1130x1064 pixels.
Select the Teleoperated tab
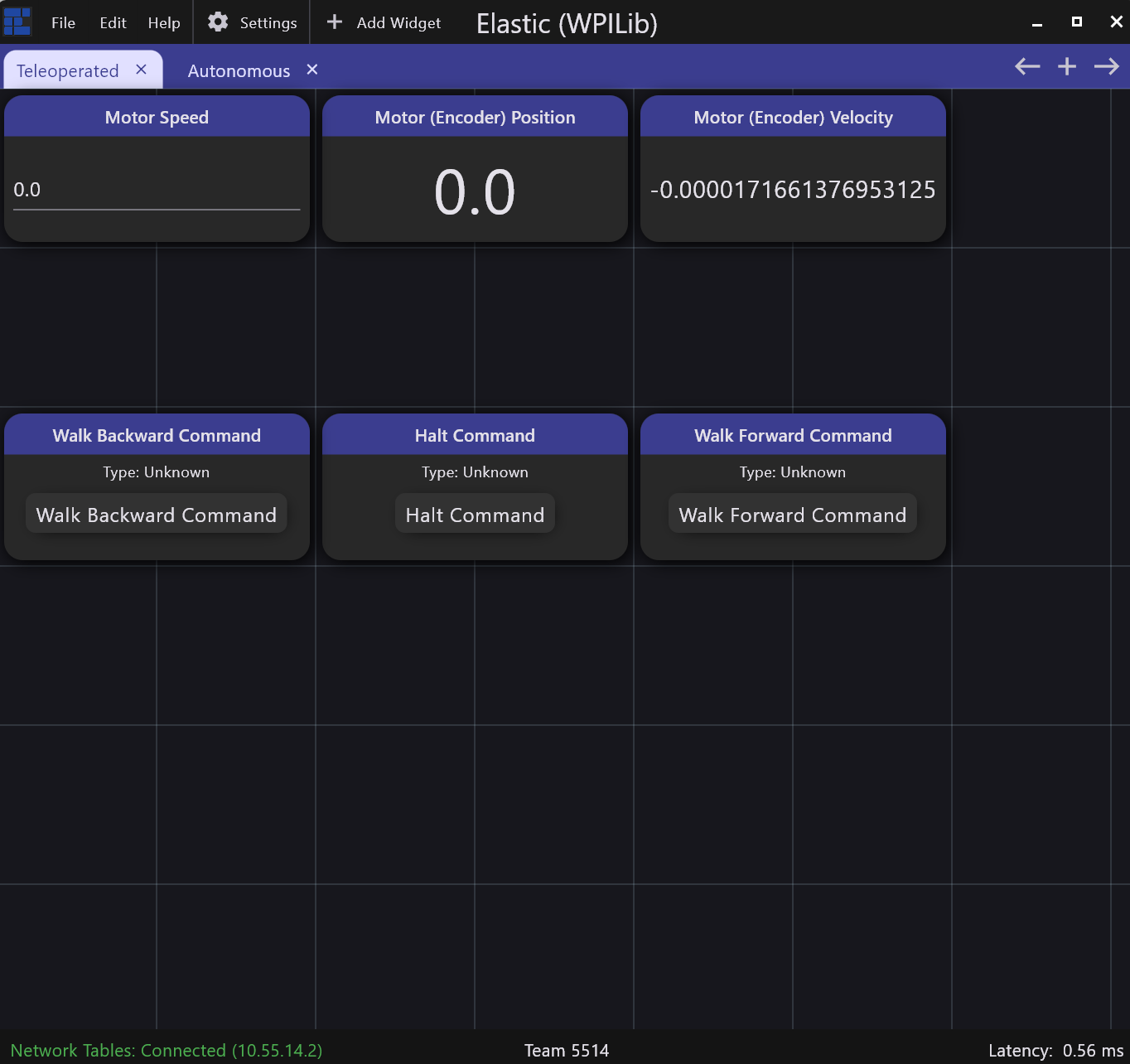(x=68, y=71)
